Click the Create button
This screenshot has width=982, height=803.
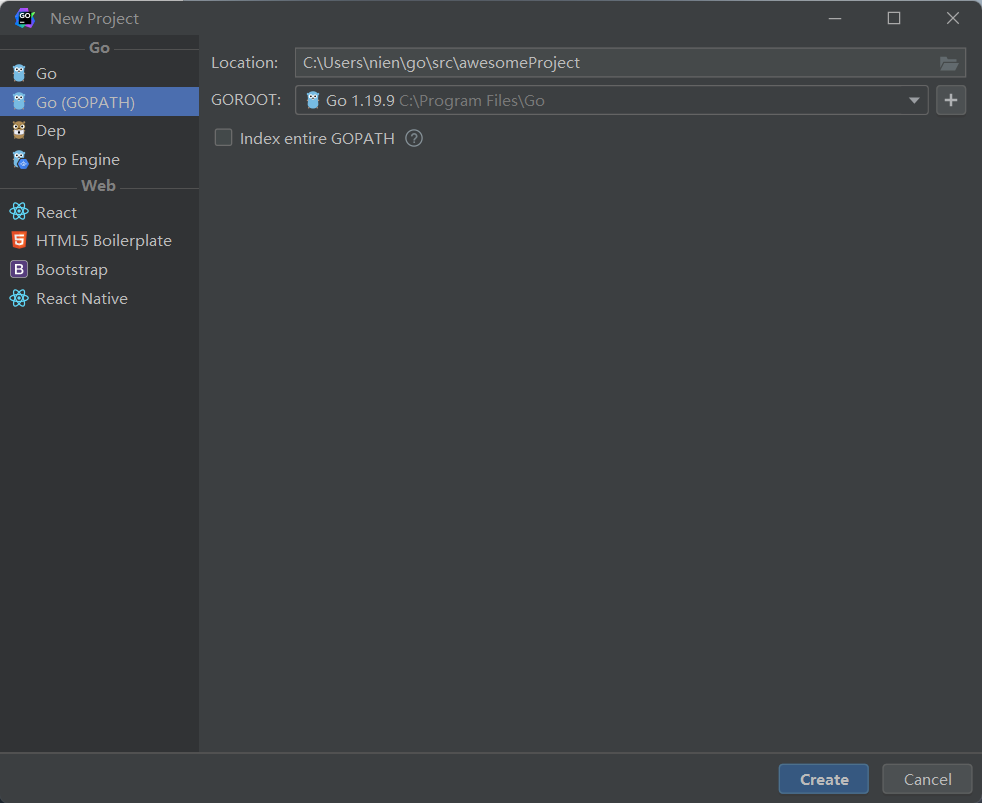[824, 779]
